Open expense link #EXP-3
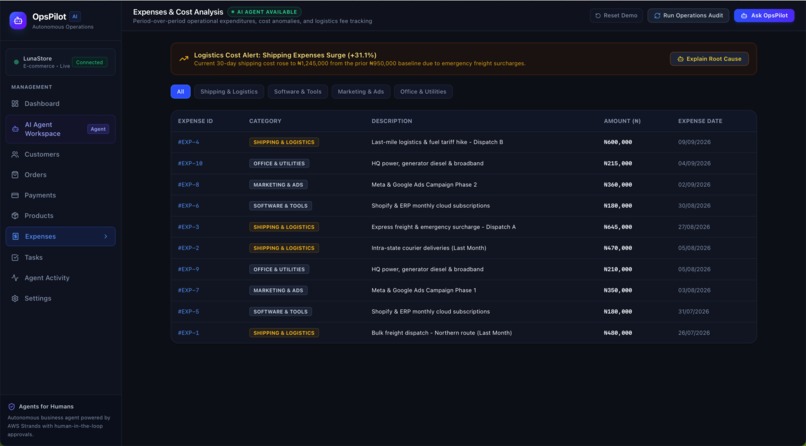 [x=189, y=227]
